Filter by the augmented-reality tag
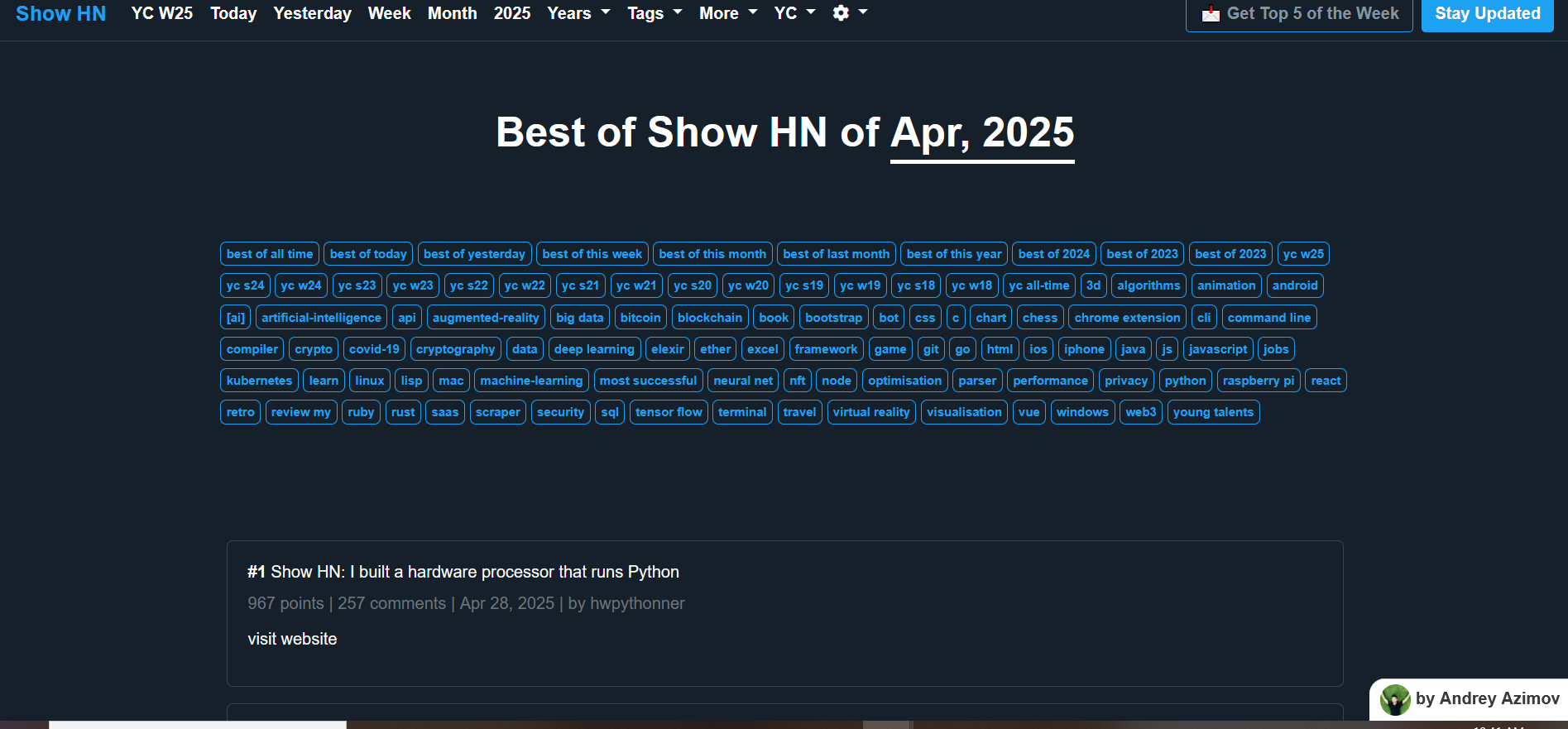1568x729 pixels. [x=486, y=318]
